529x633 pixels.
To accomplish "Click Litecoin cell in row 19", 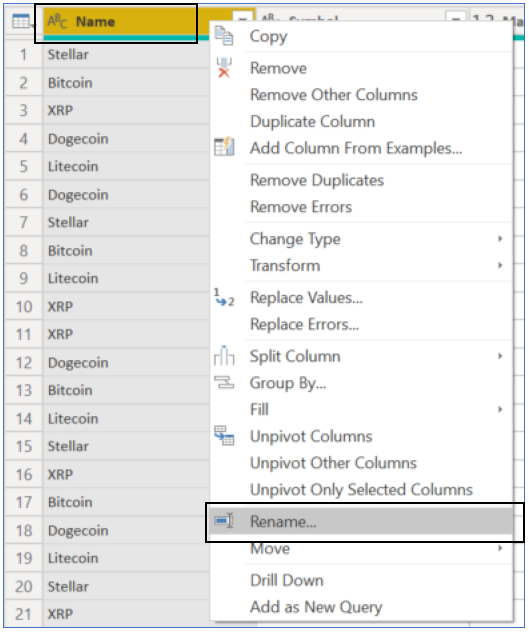I will pos(126,558).
